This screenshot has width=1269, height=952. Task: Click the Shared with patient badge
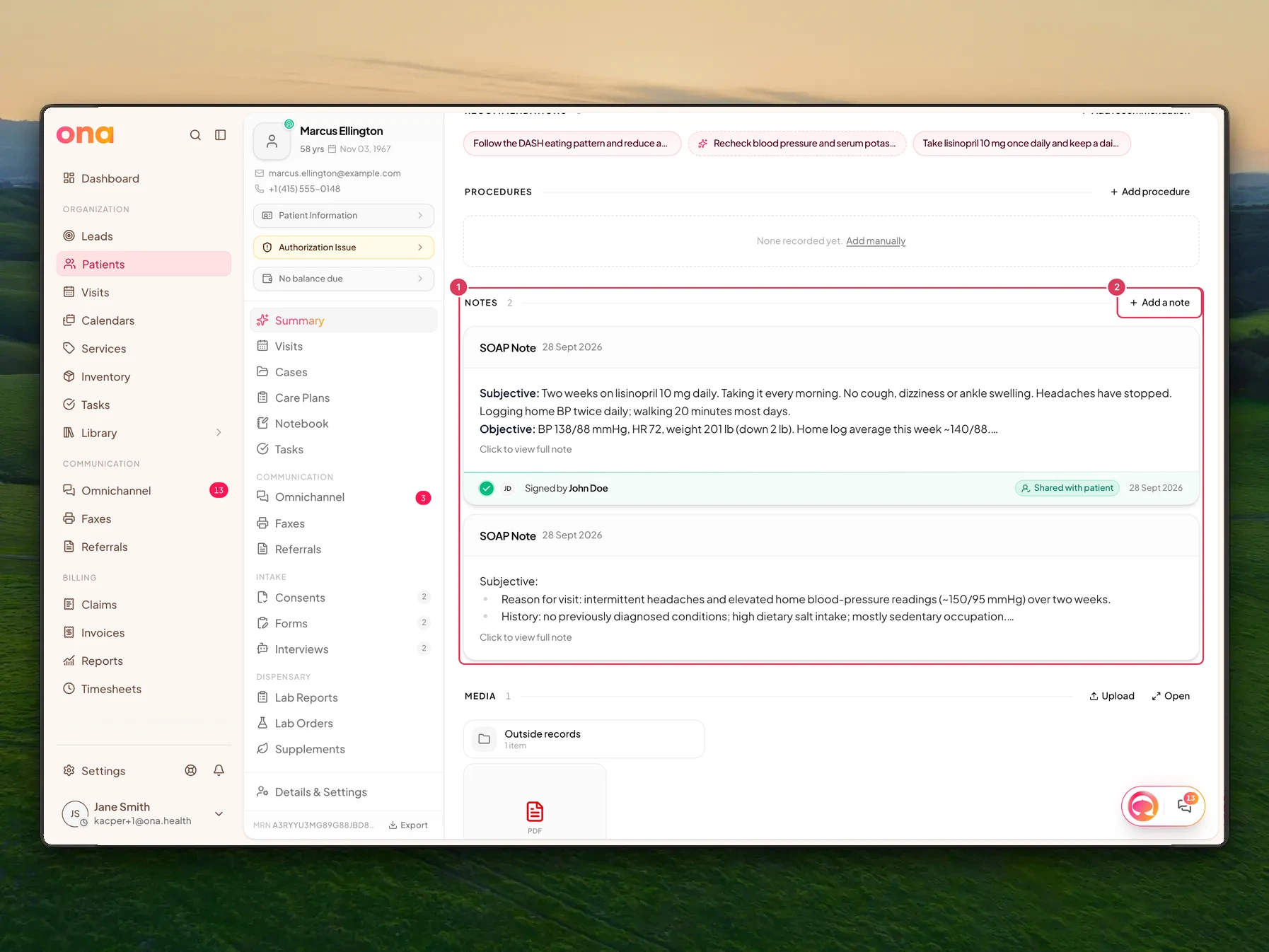tap(1067, 488)
